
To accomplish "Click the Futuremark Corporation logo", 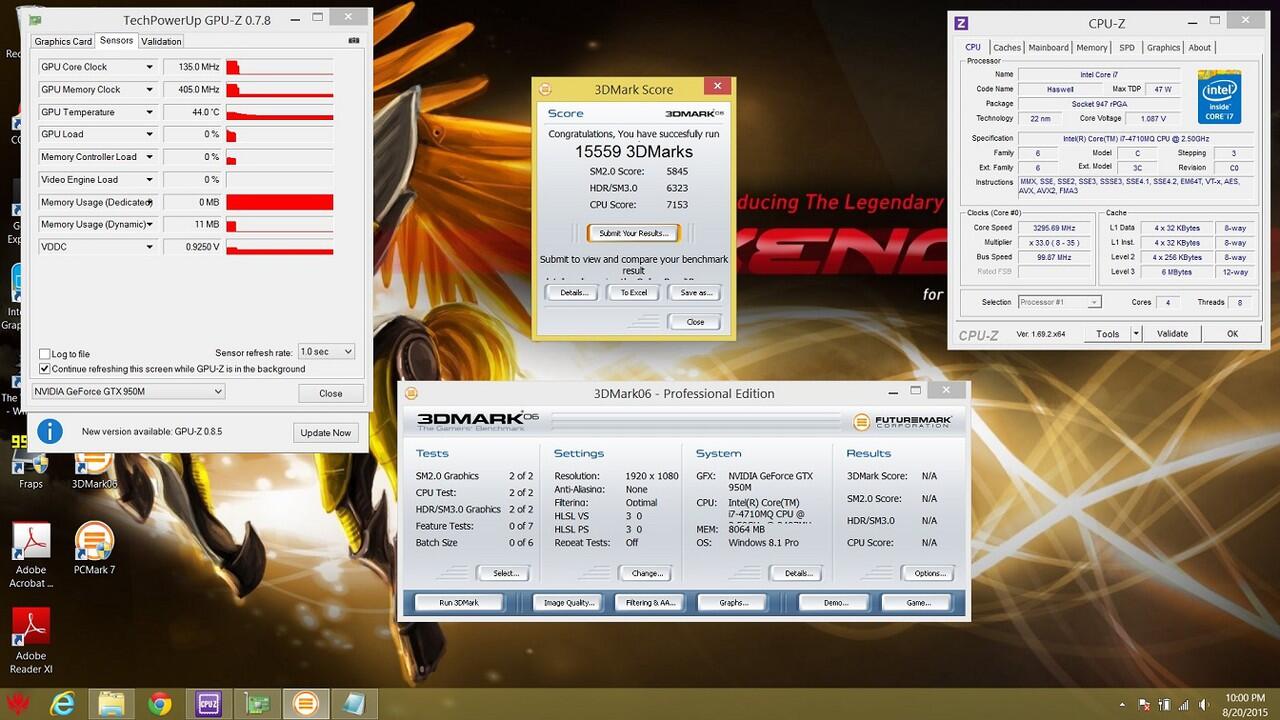I will click(x=903, y=422).
